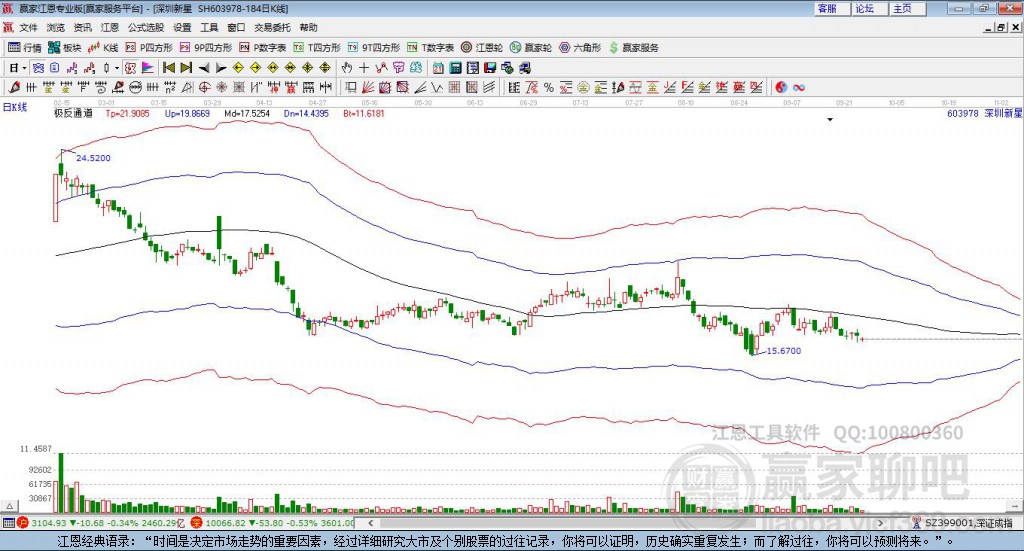Open the 公式选股 menu
The height and width of the screenshot is (551, 1024).
point(146,27)
